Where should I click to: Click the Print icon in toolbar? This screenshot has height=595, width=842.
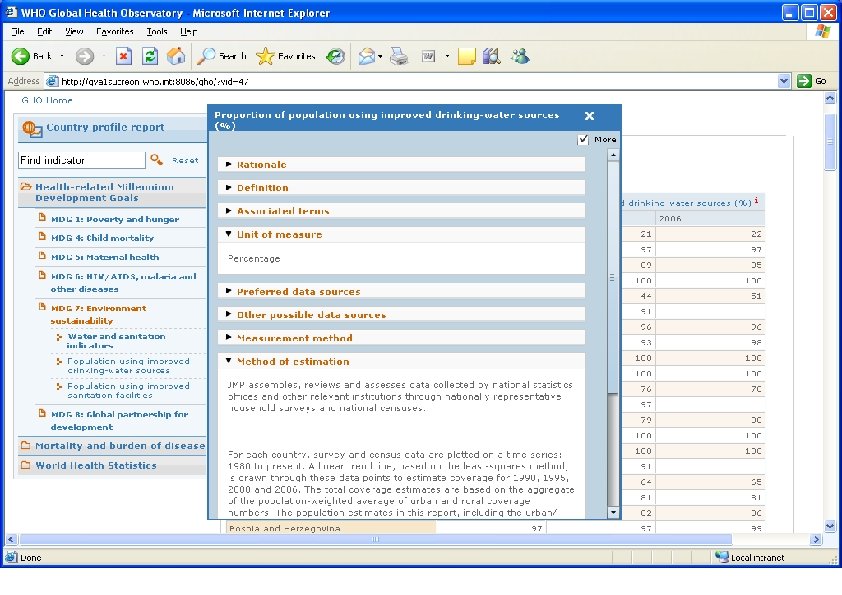pyautogui.click(x=399, y=56)
